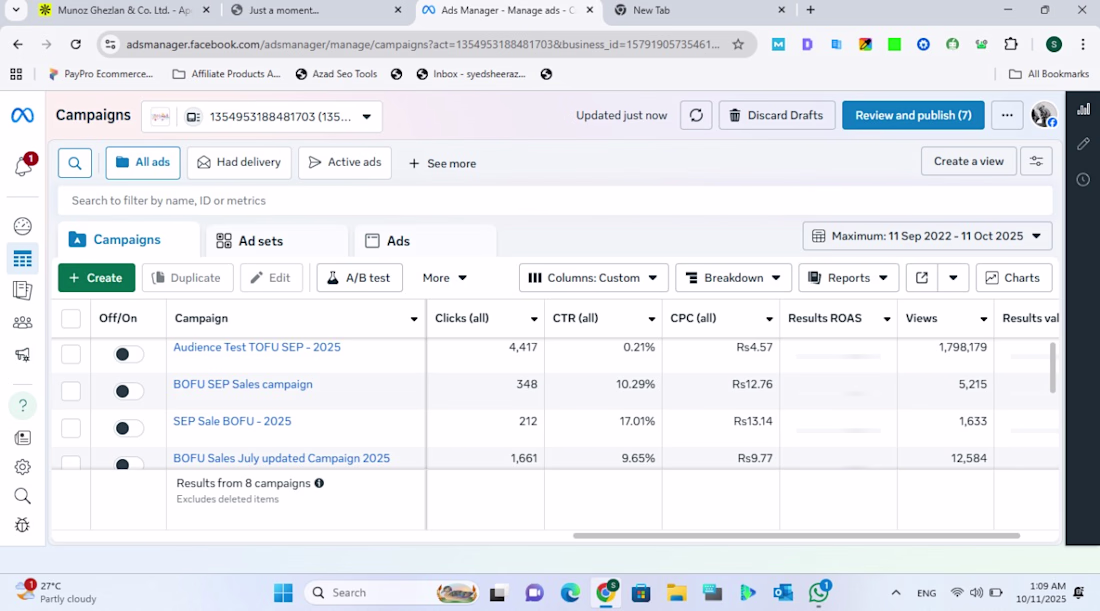Open the Audience Test TOFU SEP - 2025 link
1100x611 pixels.
click(x=257, y=347)
